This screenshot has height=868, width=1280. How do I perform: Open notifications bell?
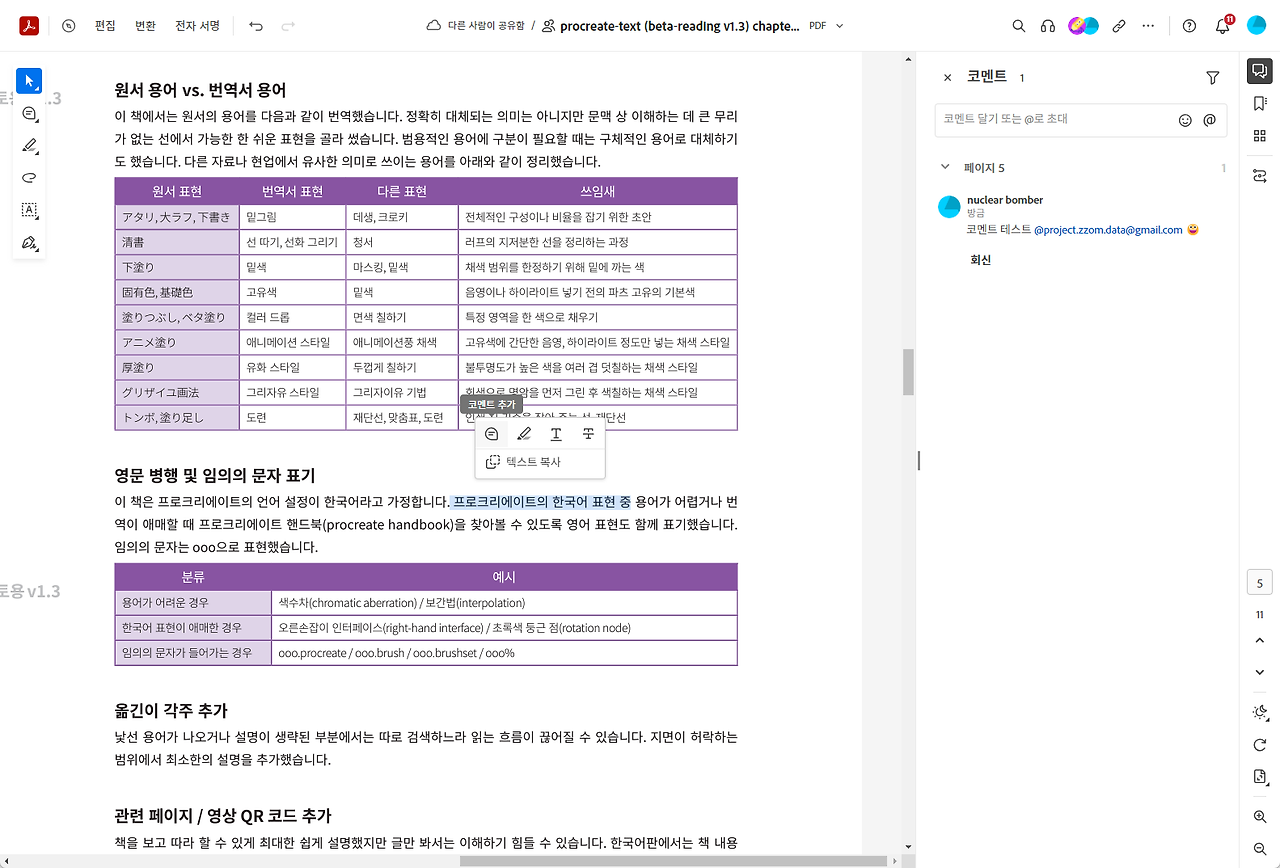click(x=1223, y=26)
